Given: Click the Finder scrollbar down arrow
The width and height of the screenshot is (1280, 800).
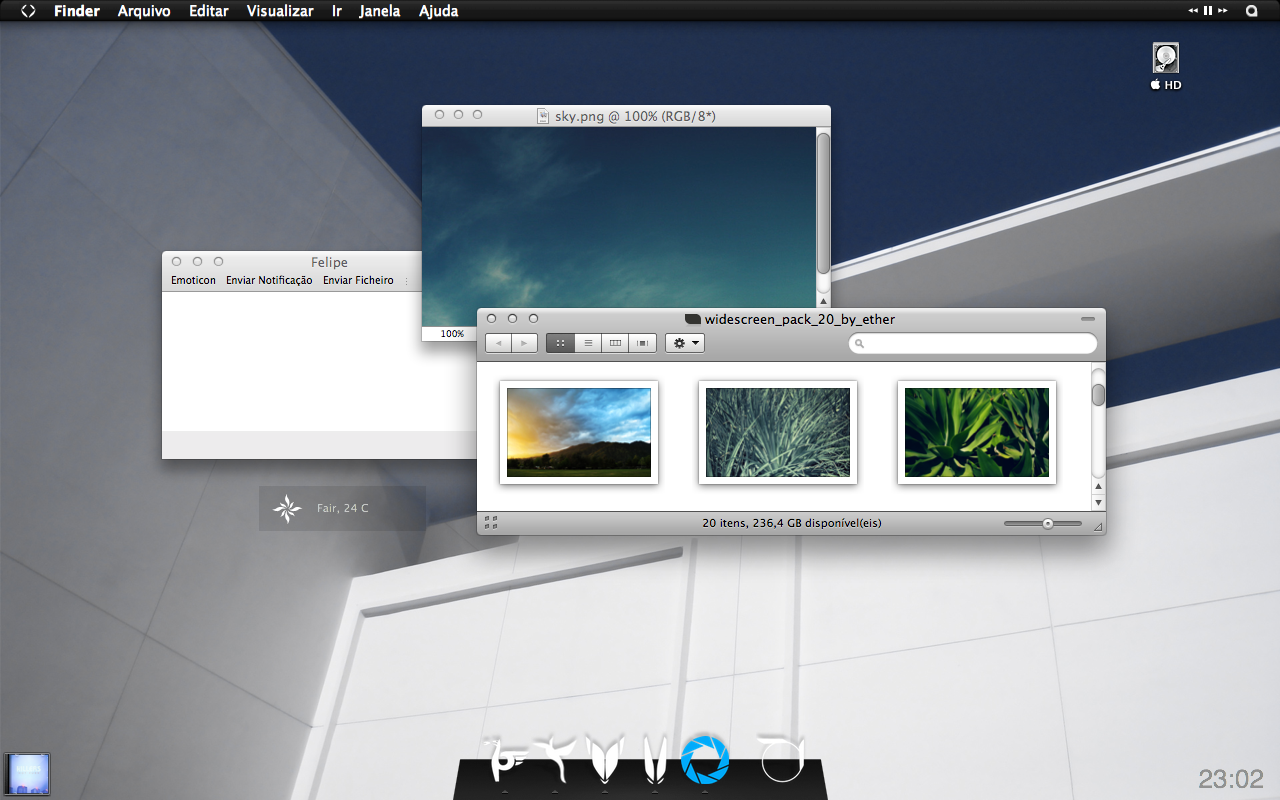Looking at the screenshot, I should [x=1098, y=502].
